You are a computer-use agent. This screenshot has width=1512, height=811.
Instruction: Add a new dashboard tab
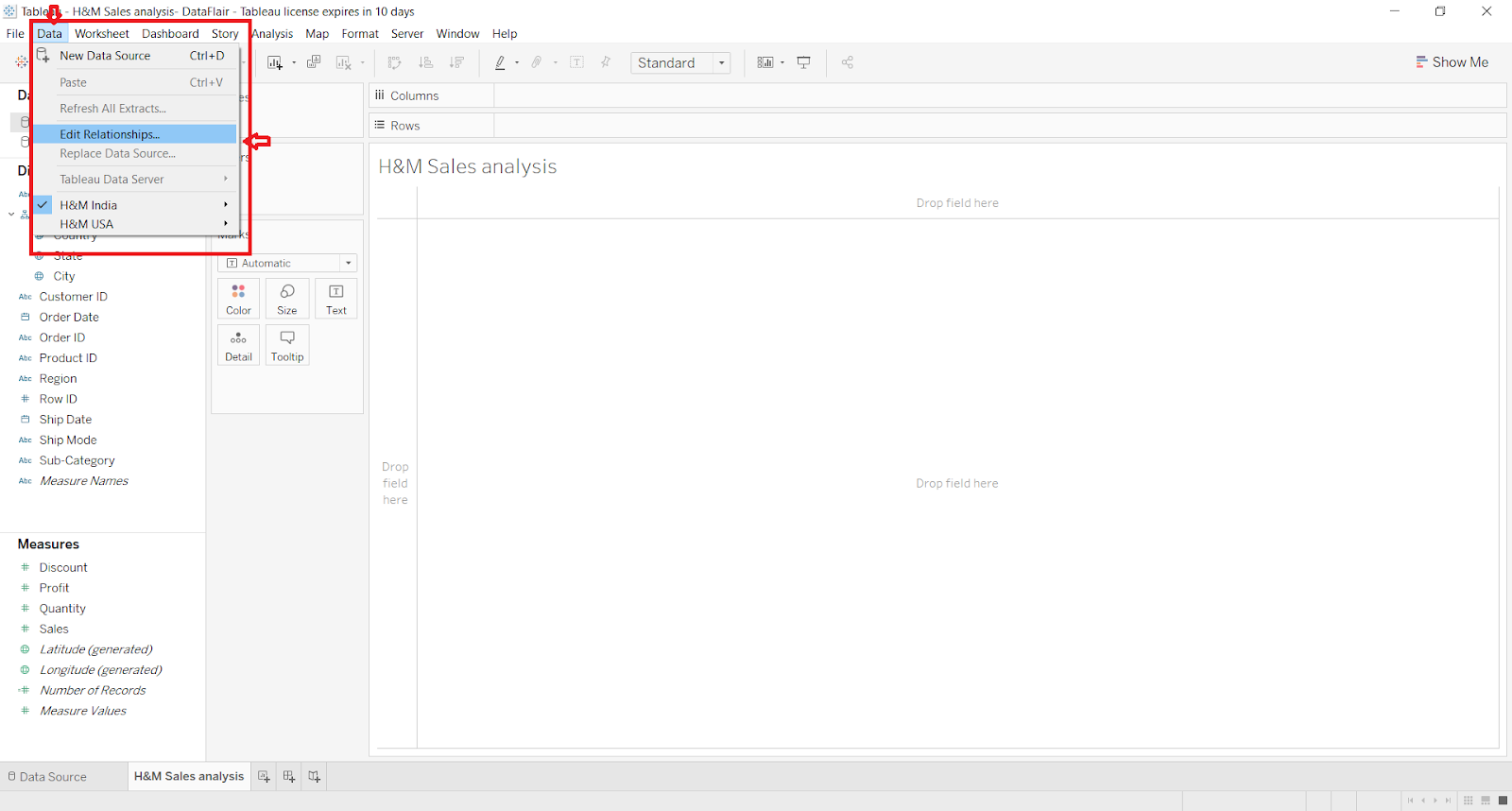point(289,777)
